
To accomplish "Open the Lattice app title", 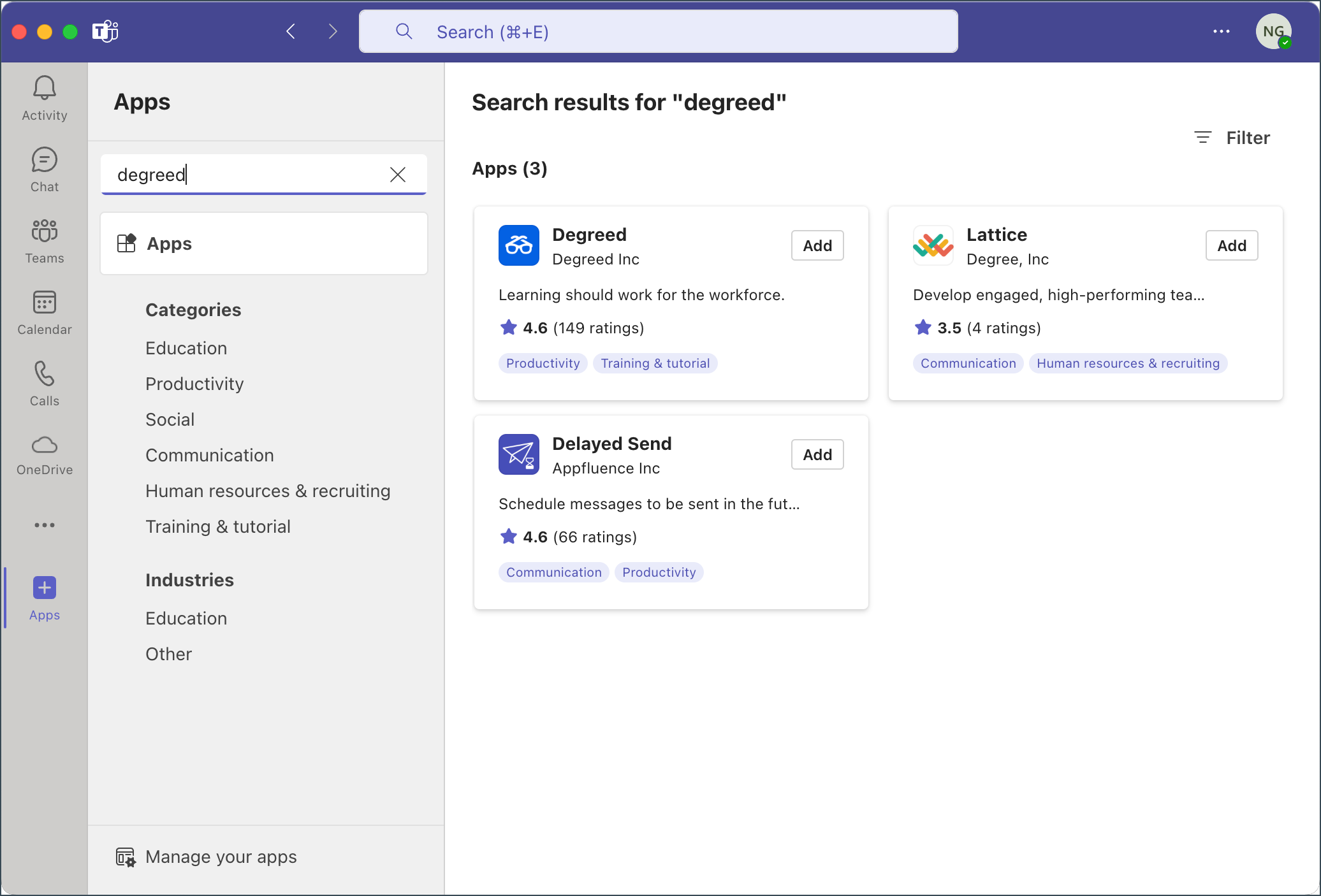I will [997, 235].
